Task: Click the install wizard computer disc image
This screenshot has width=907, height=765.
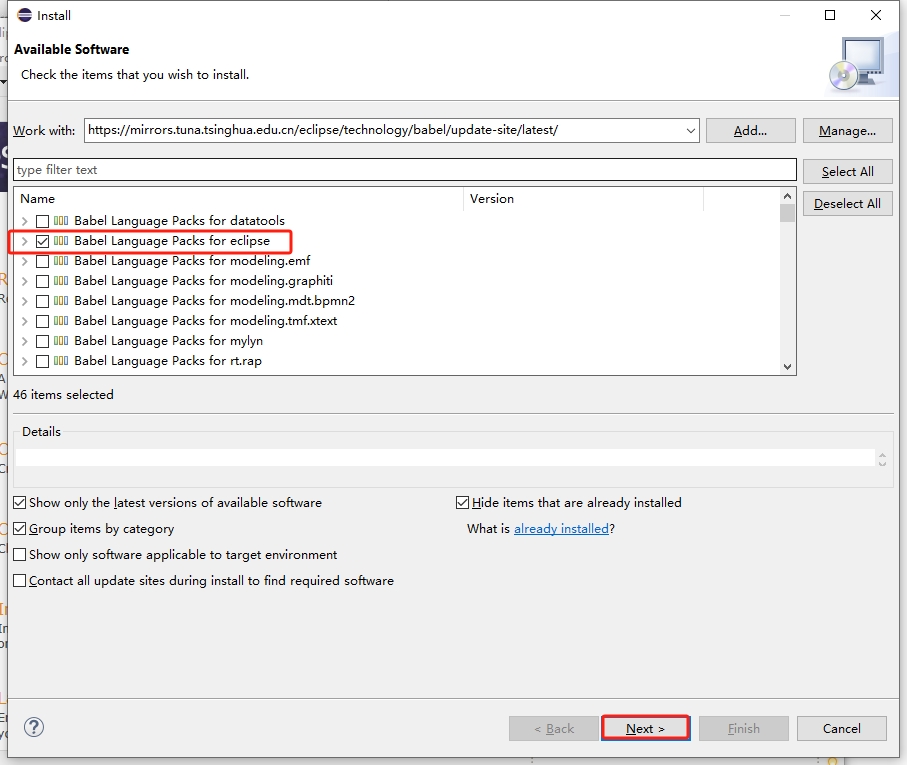Action: (858, 64)
